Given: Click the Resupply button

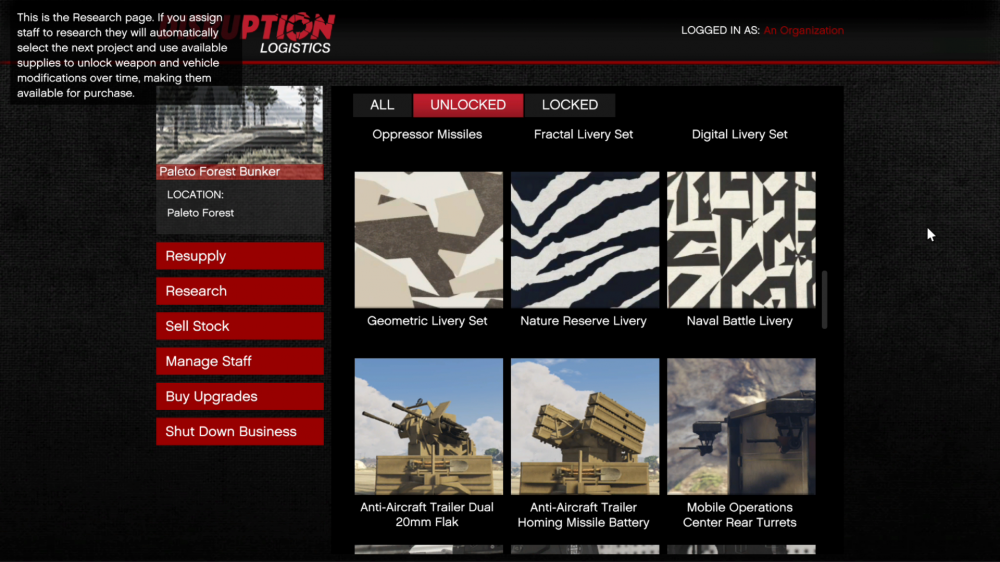Looking at the screenshot, I should coord(240,256).
